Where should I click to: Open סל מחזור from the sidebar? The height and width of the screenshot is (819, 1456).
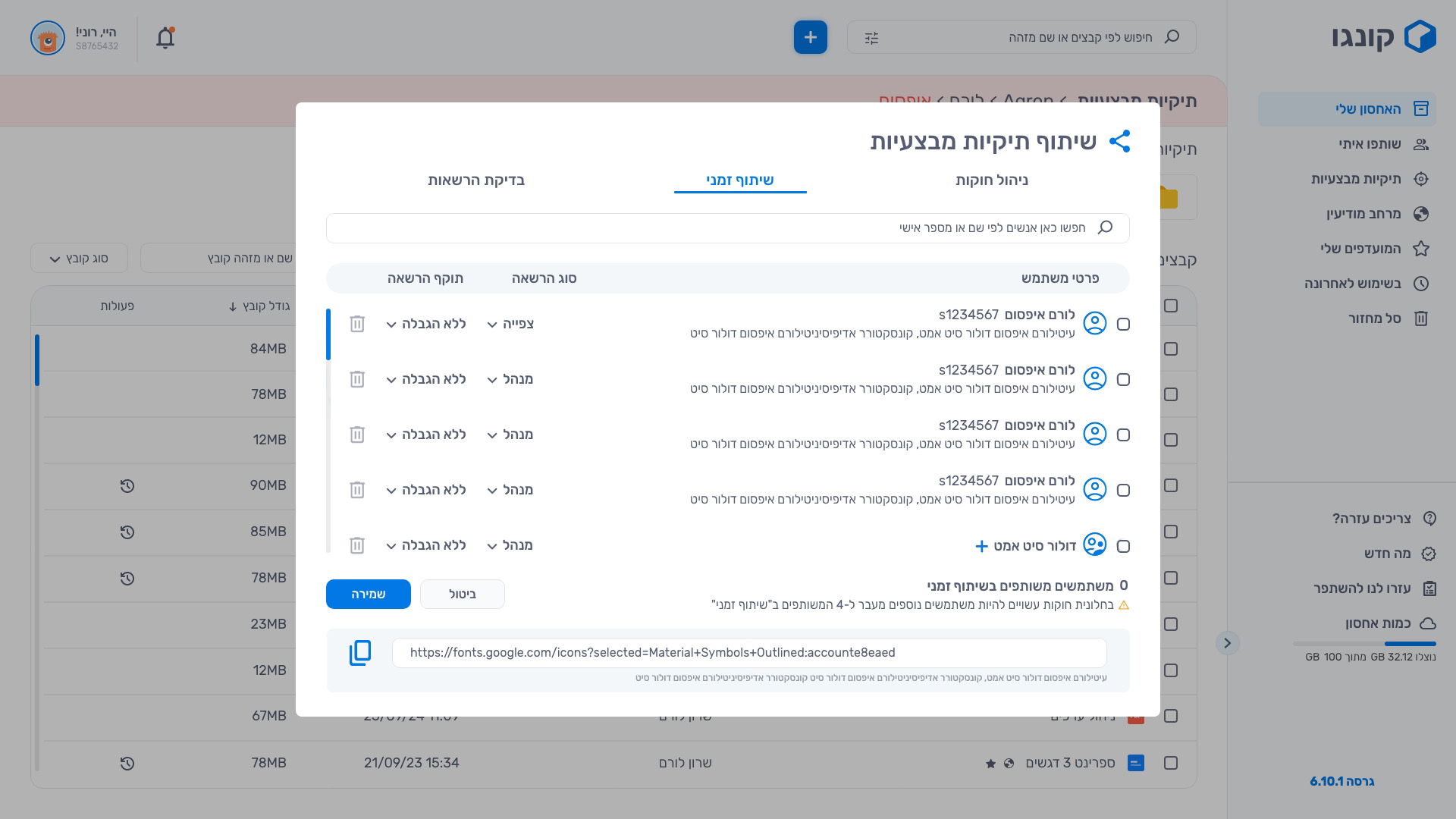click(x=1373, y=318)
